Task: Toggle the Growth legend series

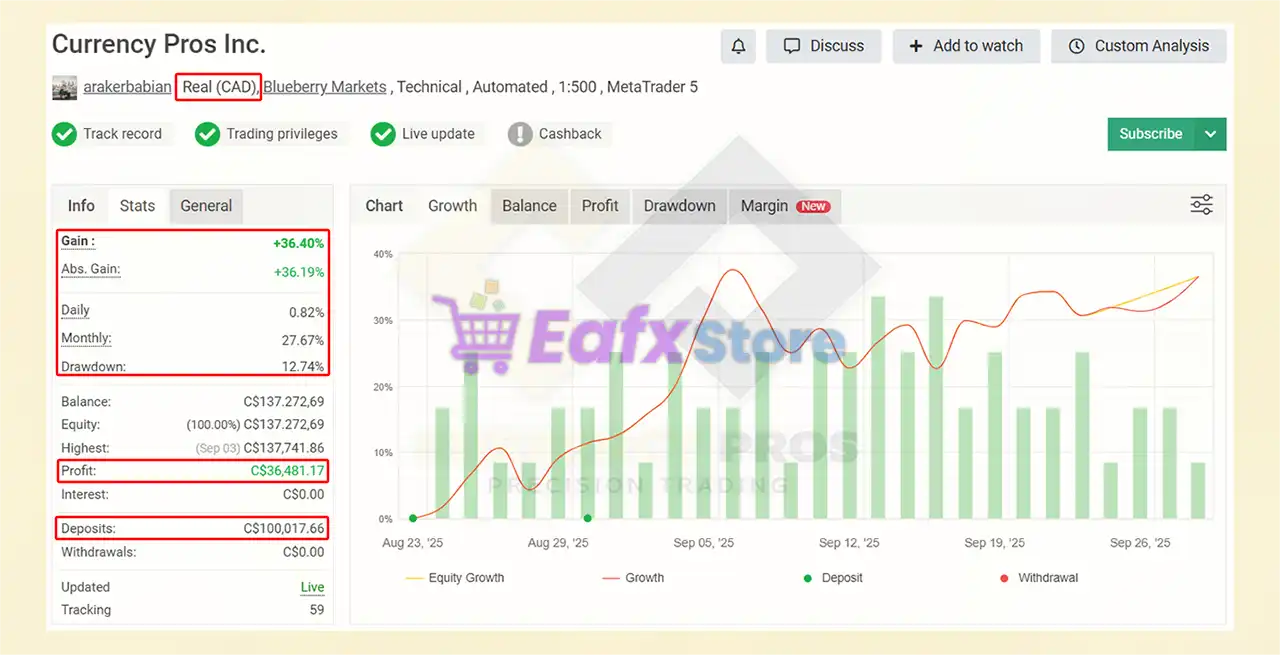Action: coord(633,578)
